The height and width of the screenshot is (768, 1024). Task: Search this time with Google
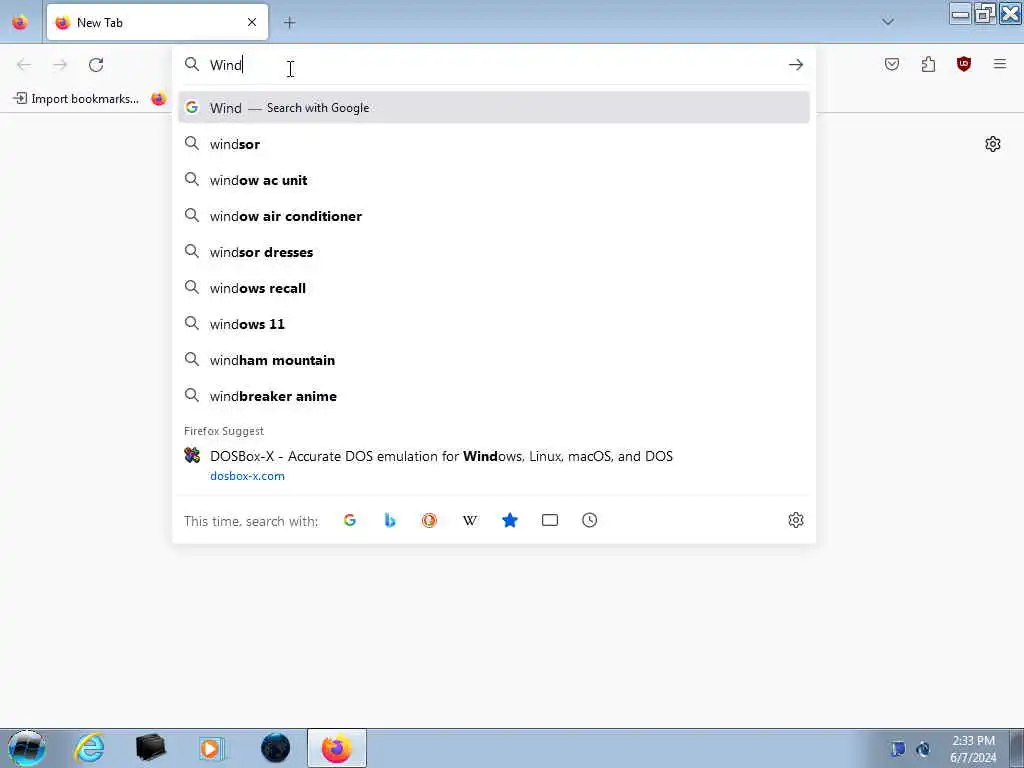[350, 520]
